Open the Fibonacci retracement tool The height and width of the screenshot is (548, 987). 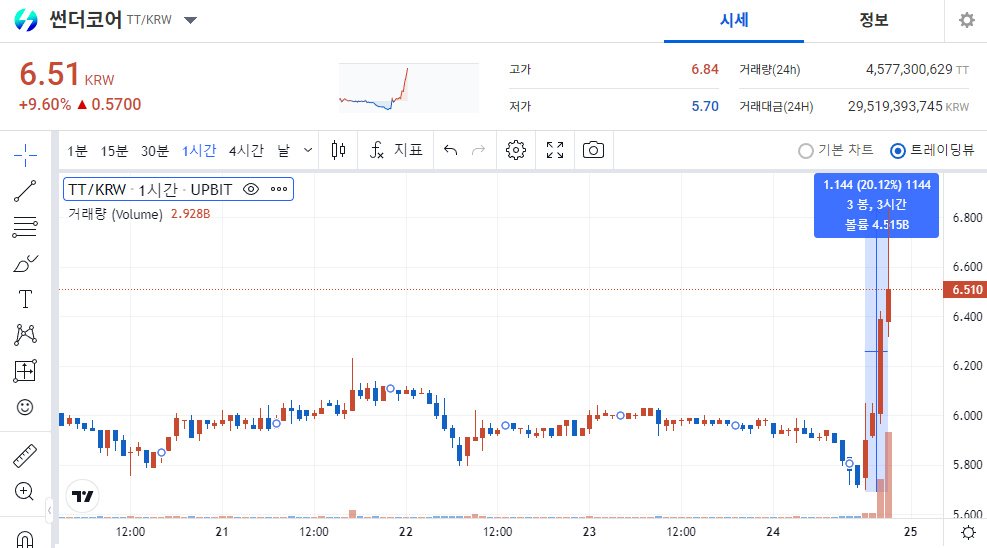point(25,226)
